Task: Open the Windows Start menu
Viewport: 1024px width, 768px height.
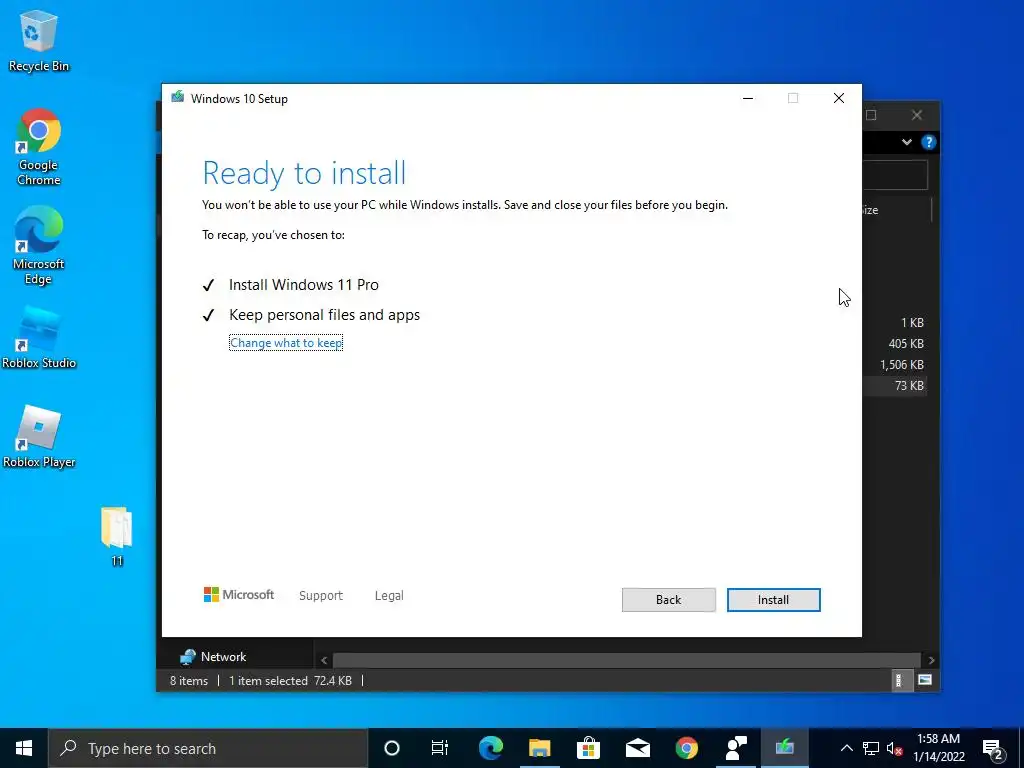Action: click(24, 748)
